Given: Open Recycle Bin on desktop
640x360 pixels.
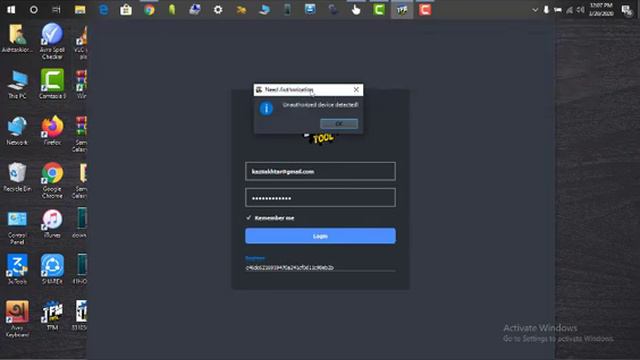Looking at the screenshot, I should point(17,177).
